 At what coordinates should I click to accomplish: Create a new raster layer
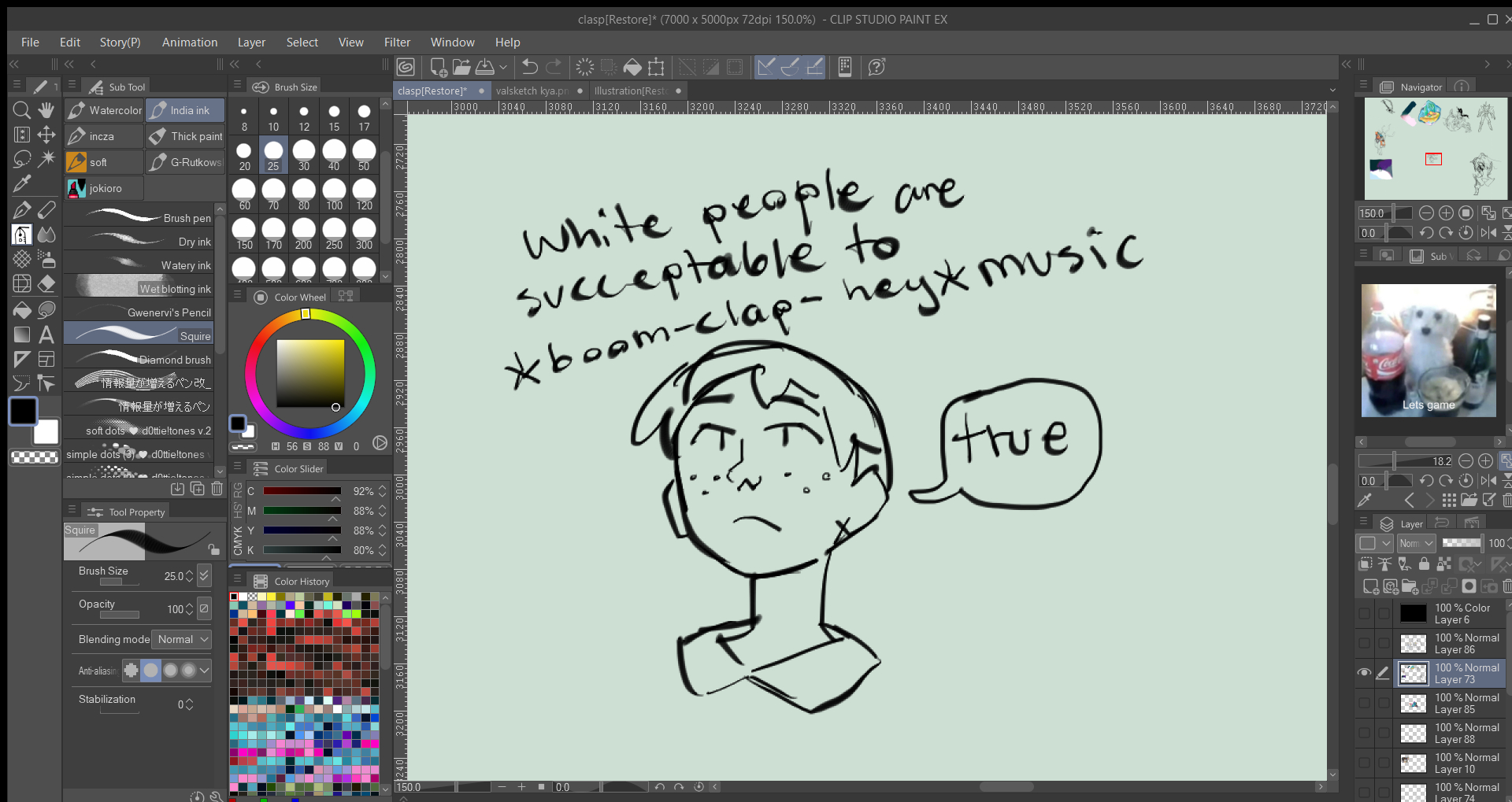pos(1370,586)
